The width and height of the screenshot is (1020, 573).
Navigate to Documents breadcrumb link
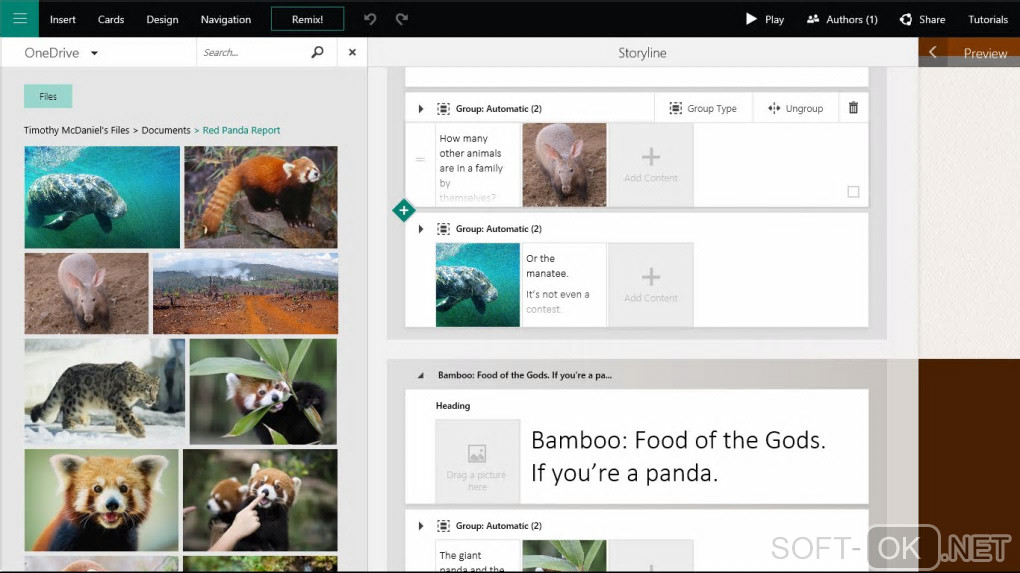pyautogui.click(x=166, y=130)
